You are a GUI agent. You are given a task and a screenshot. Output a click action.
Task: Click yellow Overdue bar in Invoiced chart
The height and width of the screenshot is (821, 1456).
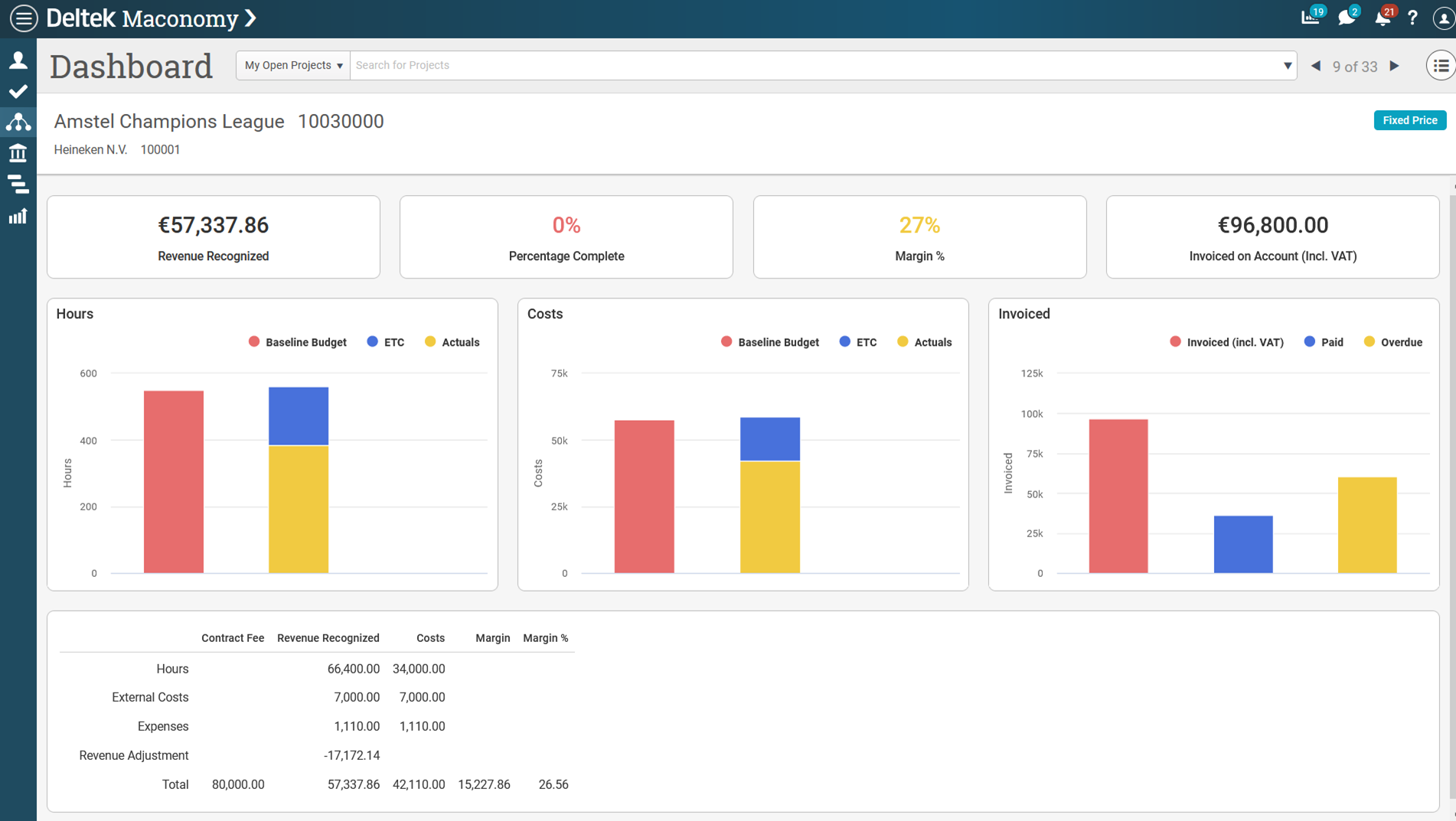click(x=1367, y=525)
